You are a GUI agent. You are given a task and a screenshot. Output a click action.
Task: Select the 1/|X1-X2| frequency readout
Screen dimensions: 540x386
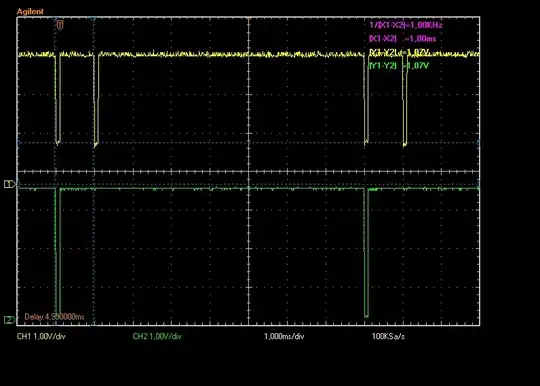pos(406,25)
